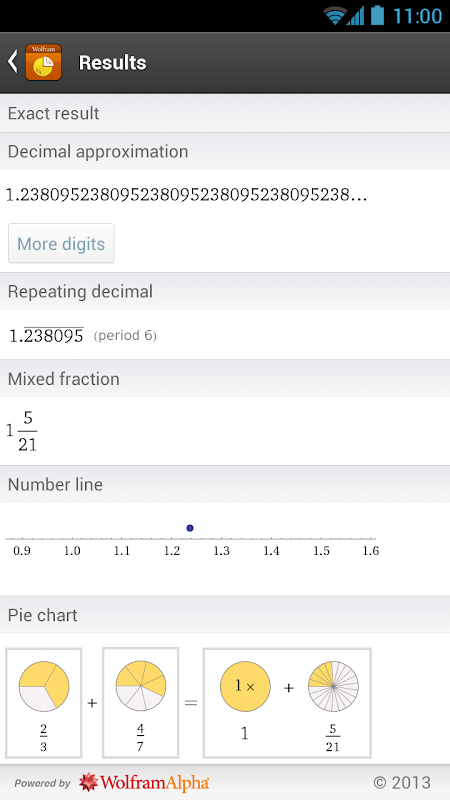The image size is (450, 800).
Task: Tap the Wi-Fi status icon
Action: click(x=335, y=16)
